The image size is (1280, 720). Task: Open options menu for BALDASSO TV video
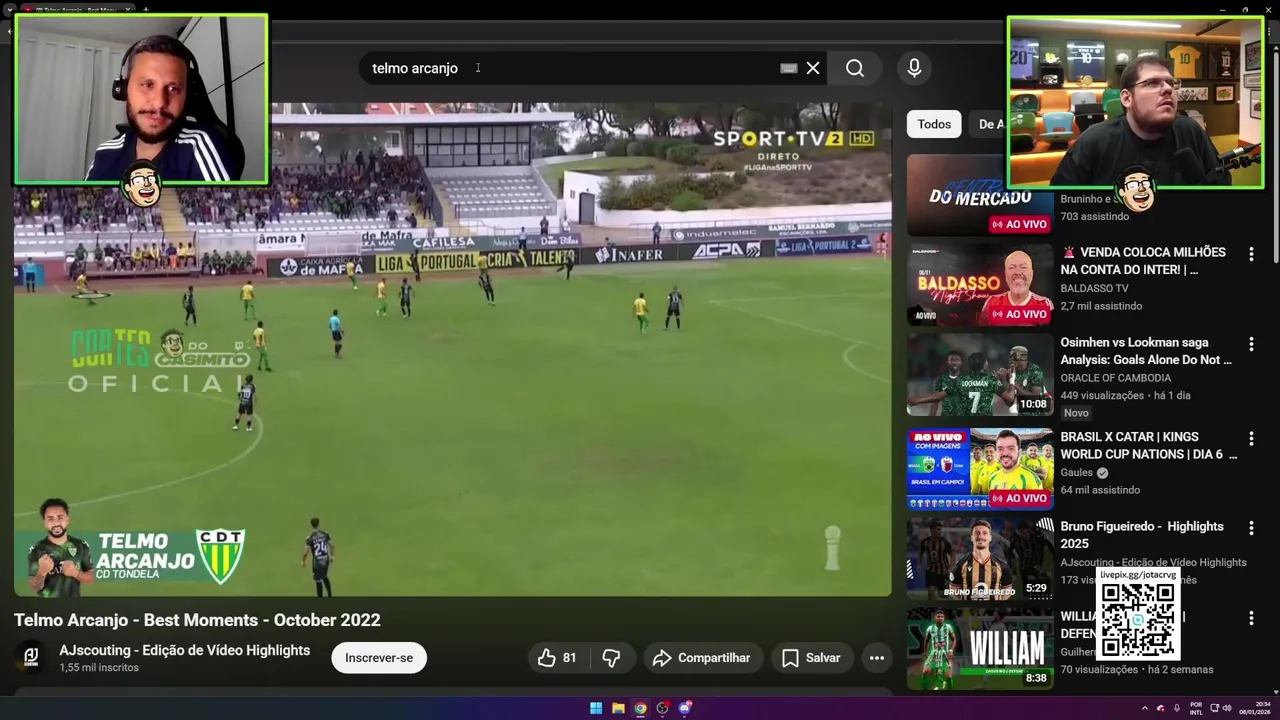(1250, 254)
